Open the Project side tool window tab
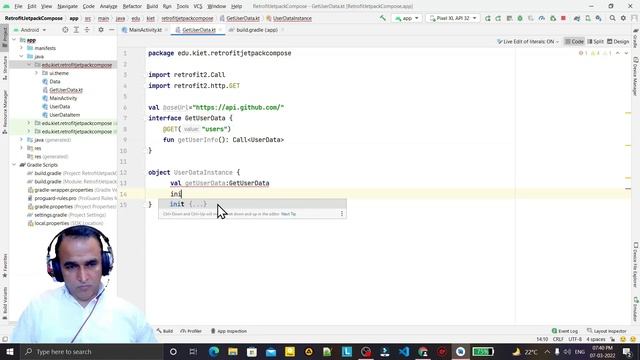Screen dimensions: 640x360 click(x=4, y=37)
